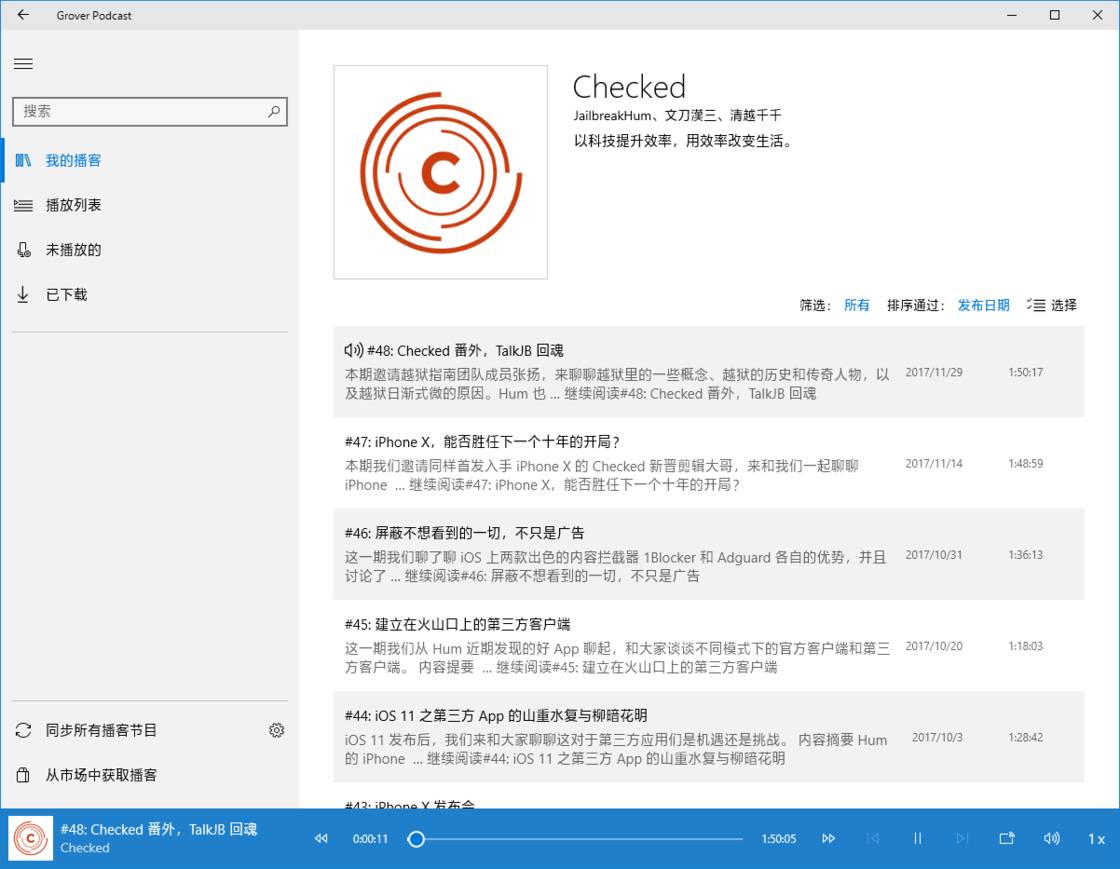Open the sort dropdown 发布日期
The height and width of the screenshot is (869, 1120).
coord(983,306)
